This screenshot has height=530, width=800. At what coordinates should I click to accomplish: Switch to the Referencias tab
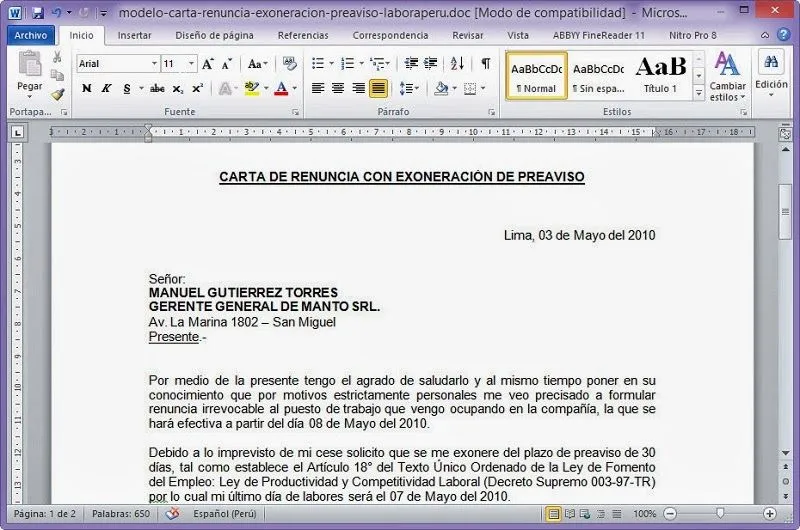[303, 35]
